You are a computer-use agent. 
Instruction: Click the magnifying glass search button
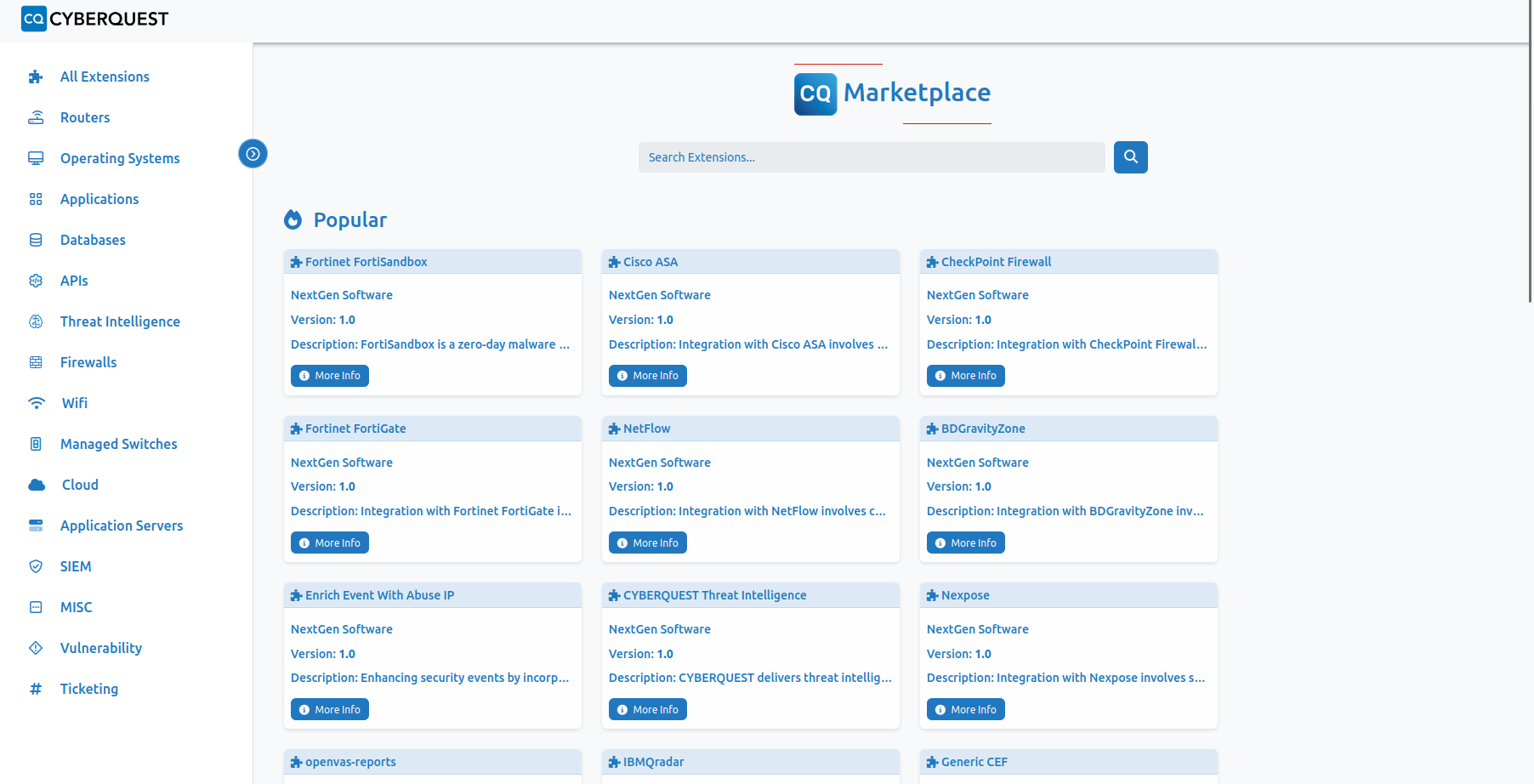point(1130,157)
